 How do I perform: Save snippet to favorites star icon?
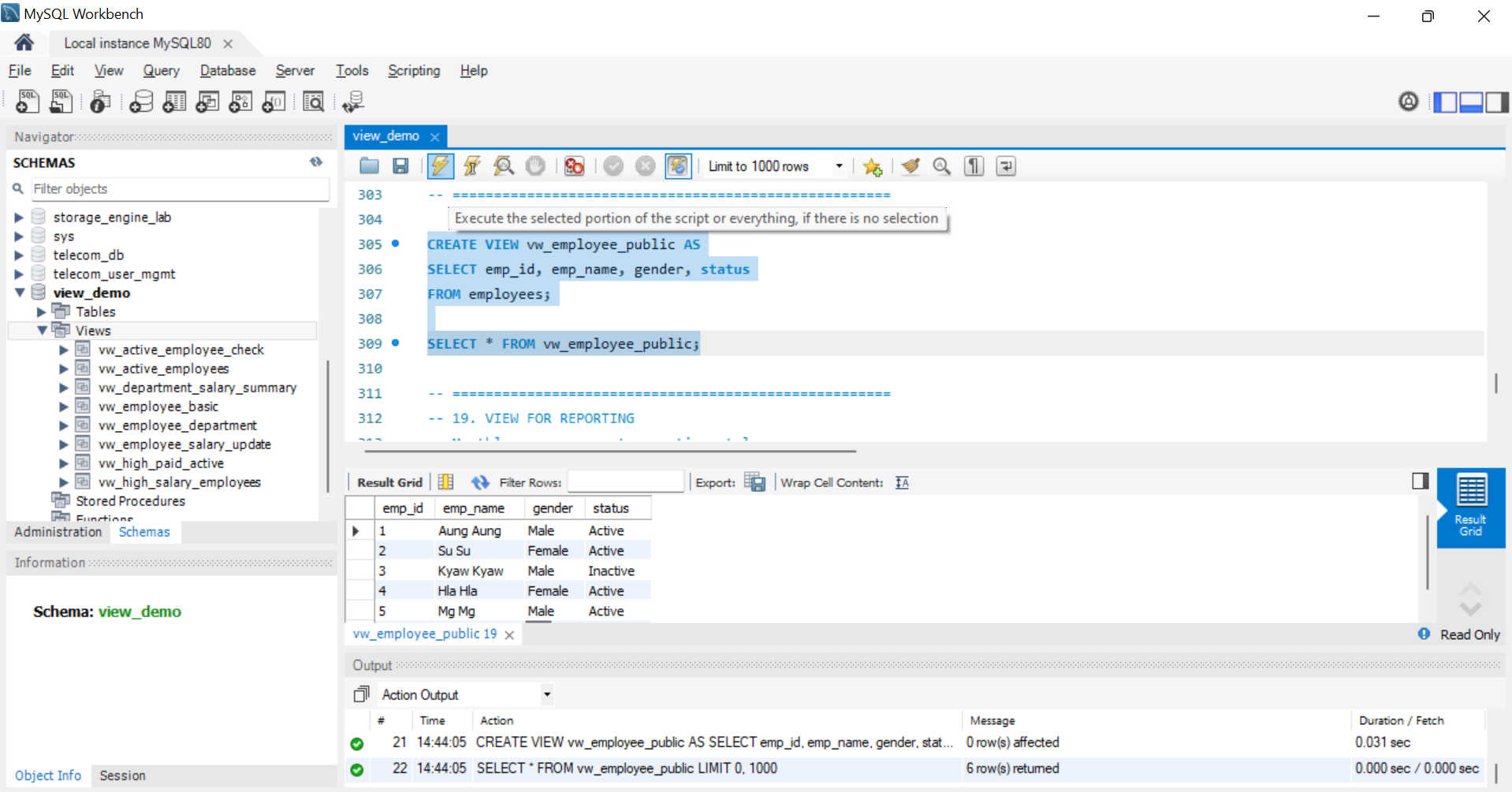point(872,166)
